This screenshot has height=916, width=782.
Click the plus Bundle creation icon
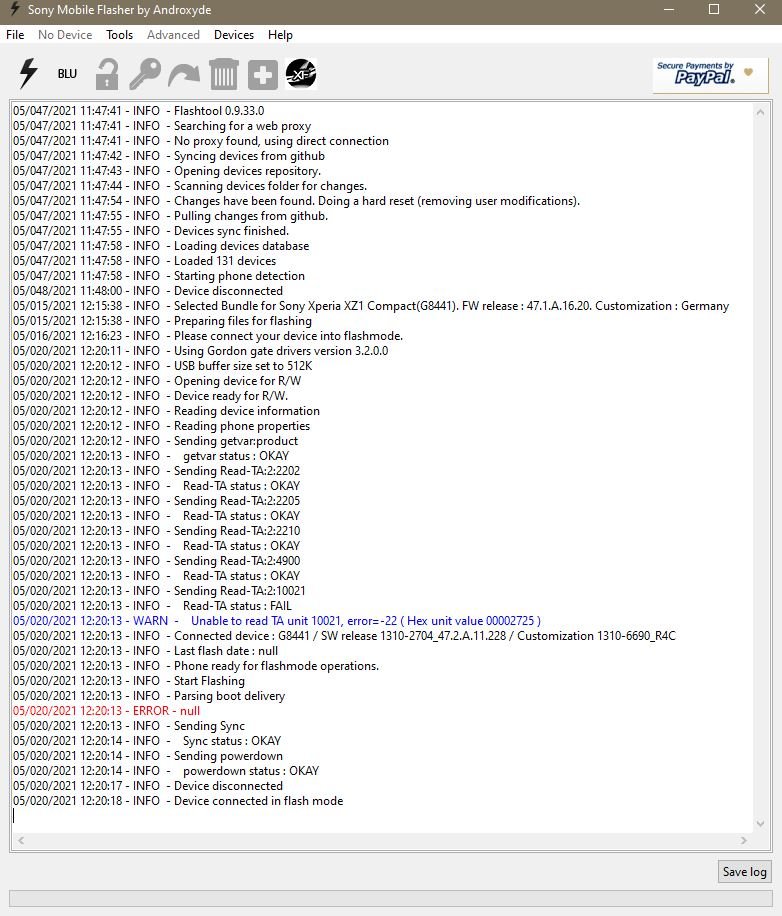262,74
